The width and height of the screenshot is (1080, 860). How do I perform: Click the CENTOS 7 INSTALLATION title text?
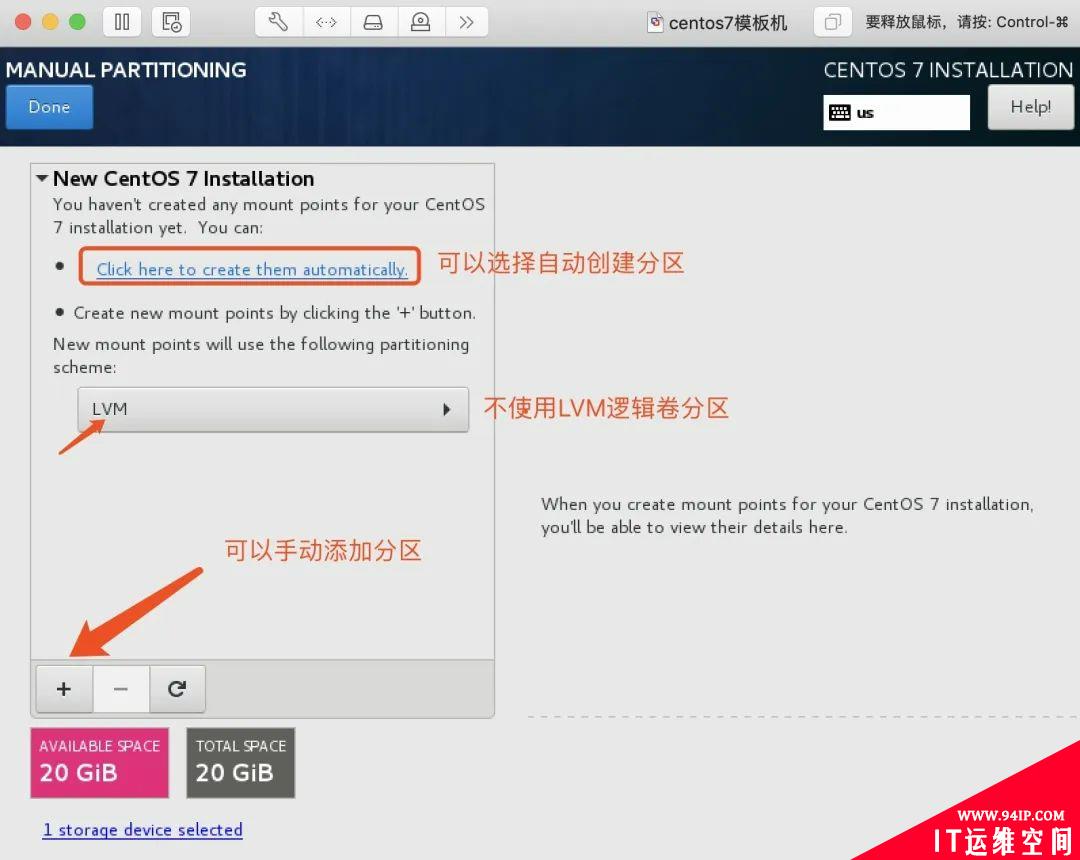click(x=948, y=70)
